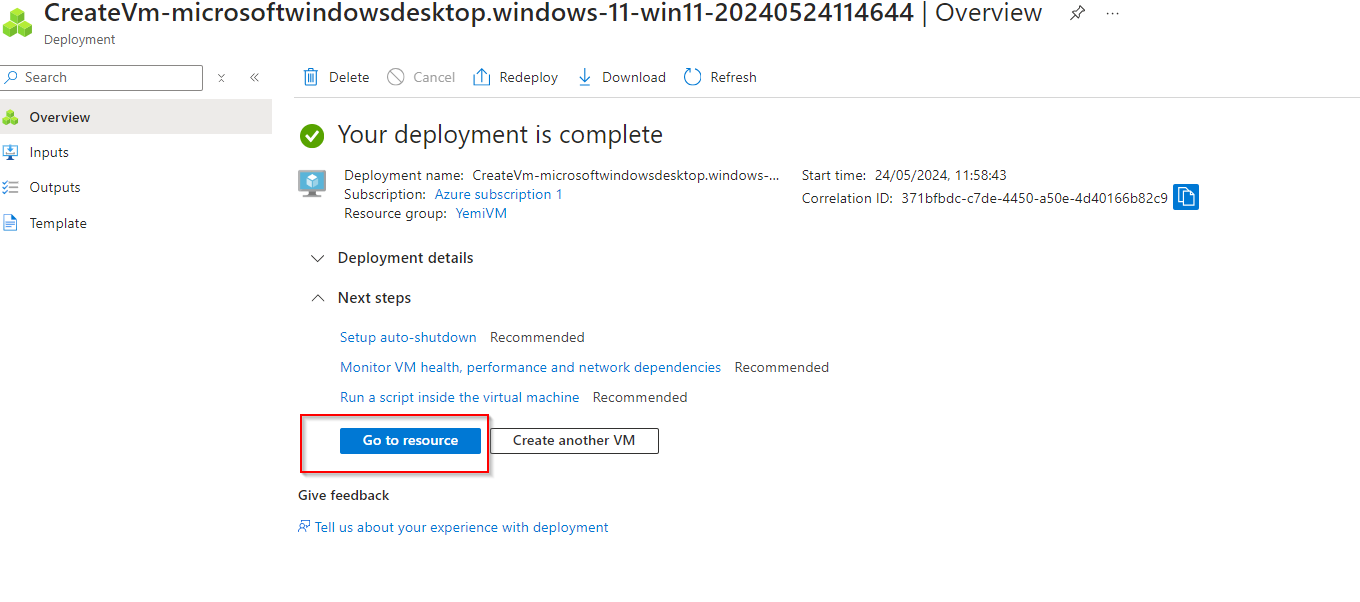This screenshot has width=1360, height=602.
Task: Open the Setup auto-shutdown link
Action: 408,337
